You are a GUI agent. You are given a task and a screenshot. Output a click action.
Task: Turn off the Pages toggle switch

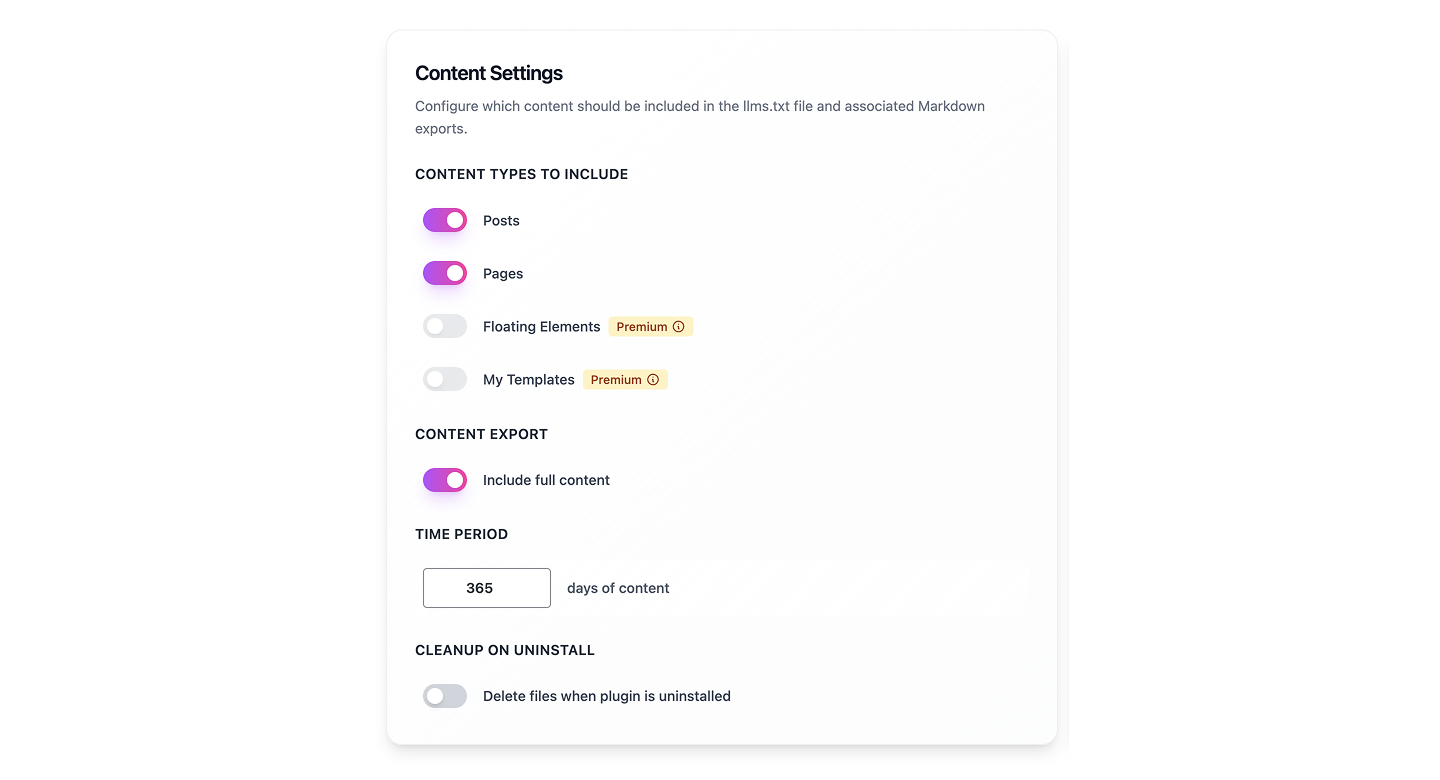(445, 273)
